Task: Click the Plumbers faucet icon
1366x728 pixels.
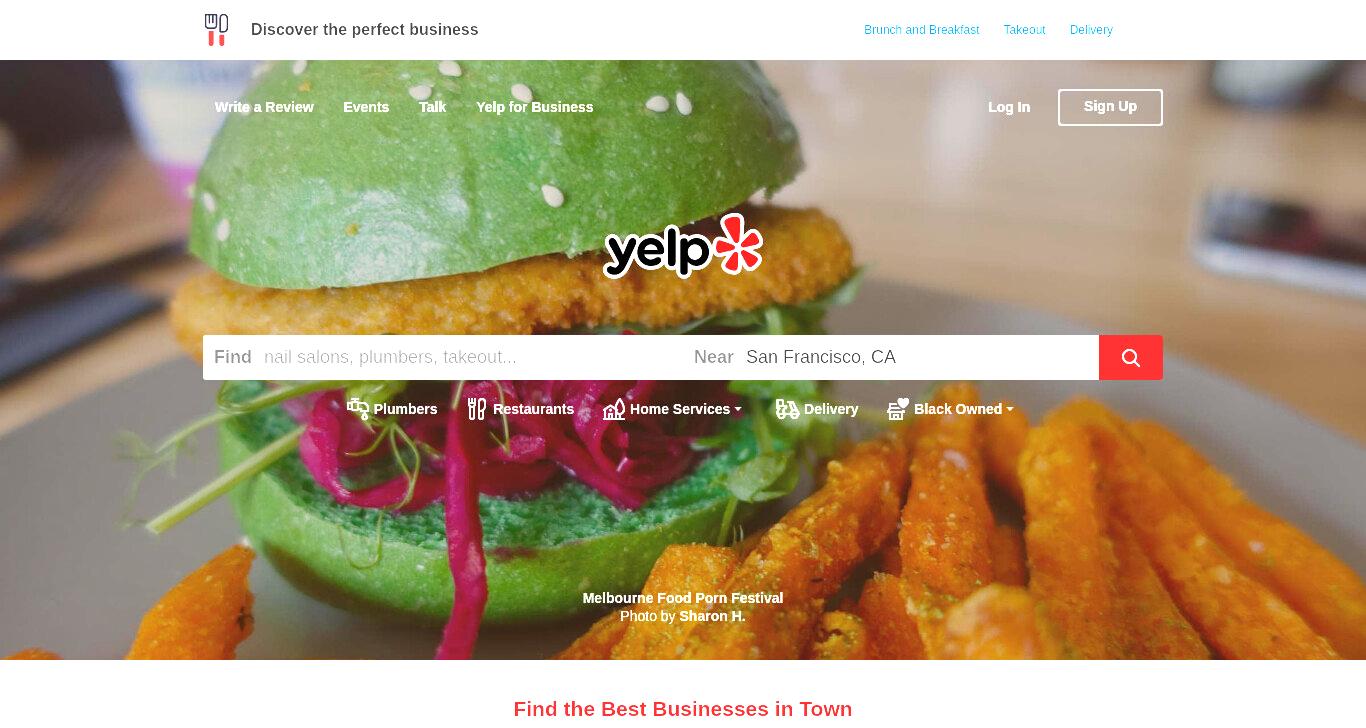Action: click(x=358, y=409)
